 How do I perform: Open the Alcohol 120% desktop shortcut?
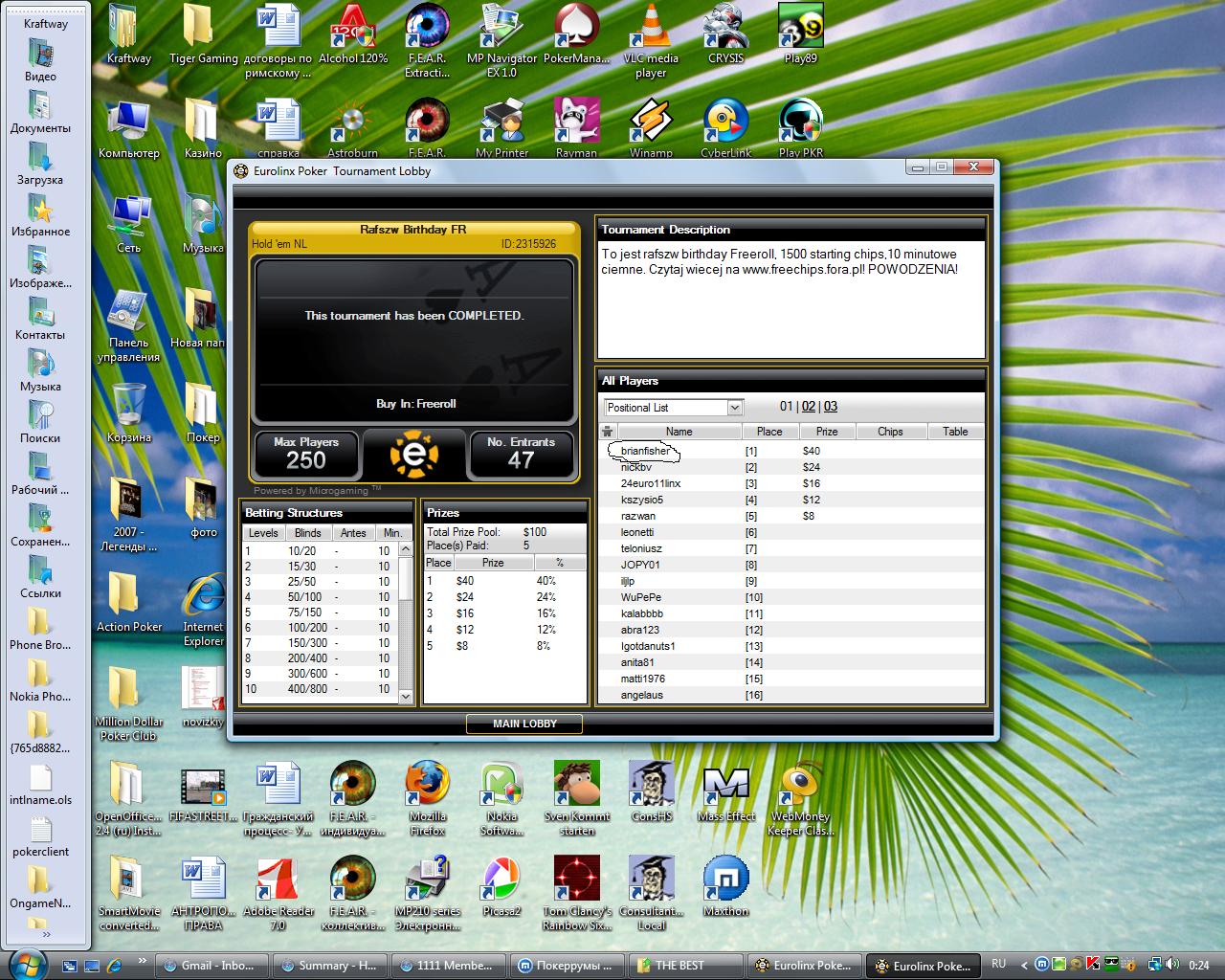click(353, 34)
